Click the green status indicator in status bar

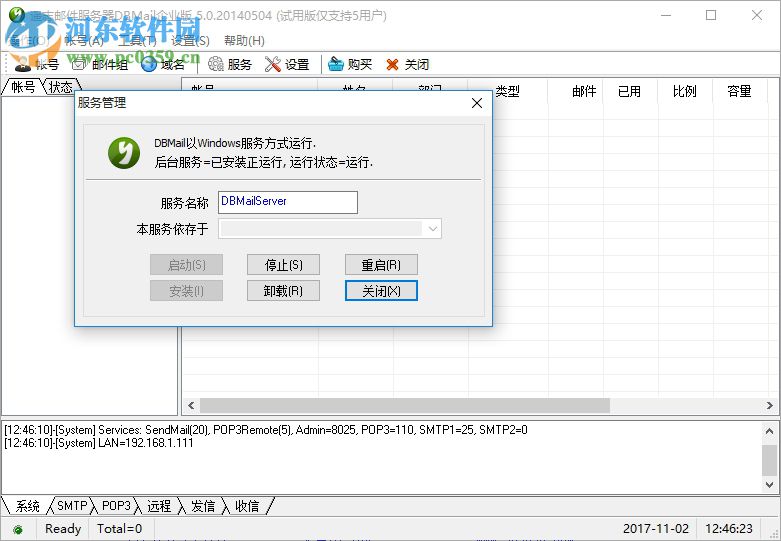[x=18, y=529]
